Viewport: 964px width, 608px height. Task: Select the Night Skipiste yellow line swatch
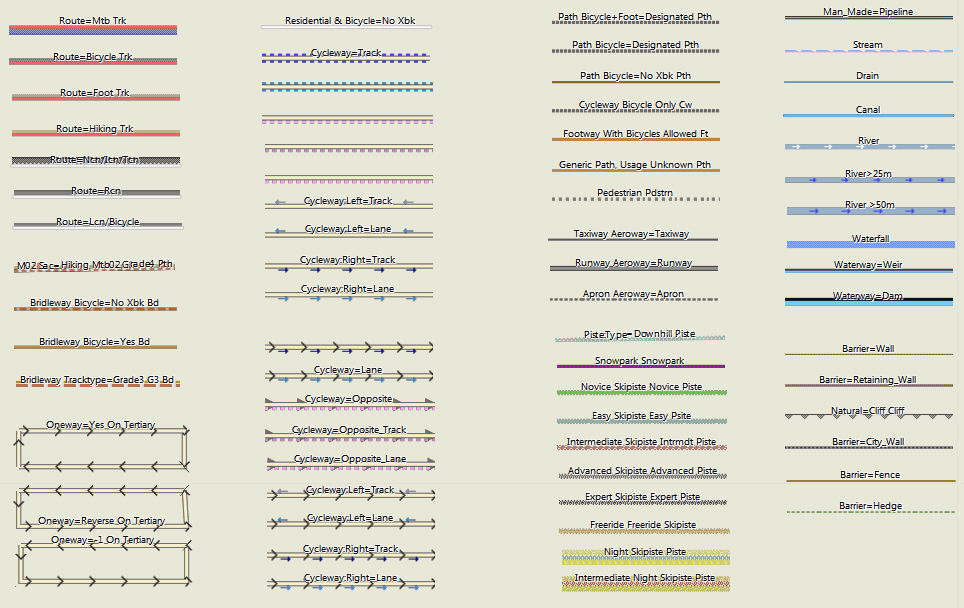644,556
